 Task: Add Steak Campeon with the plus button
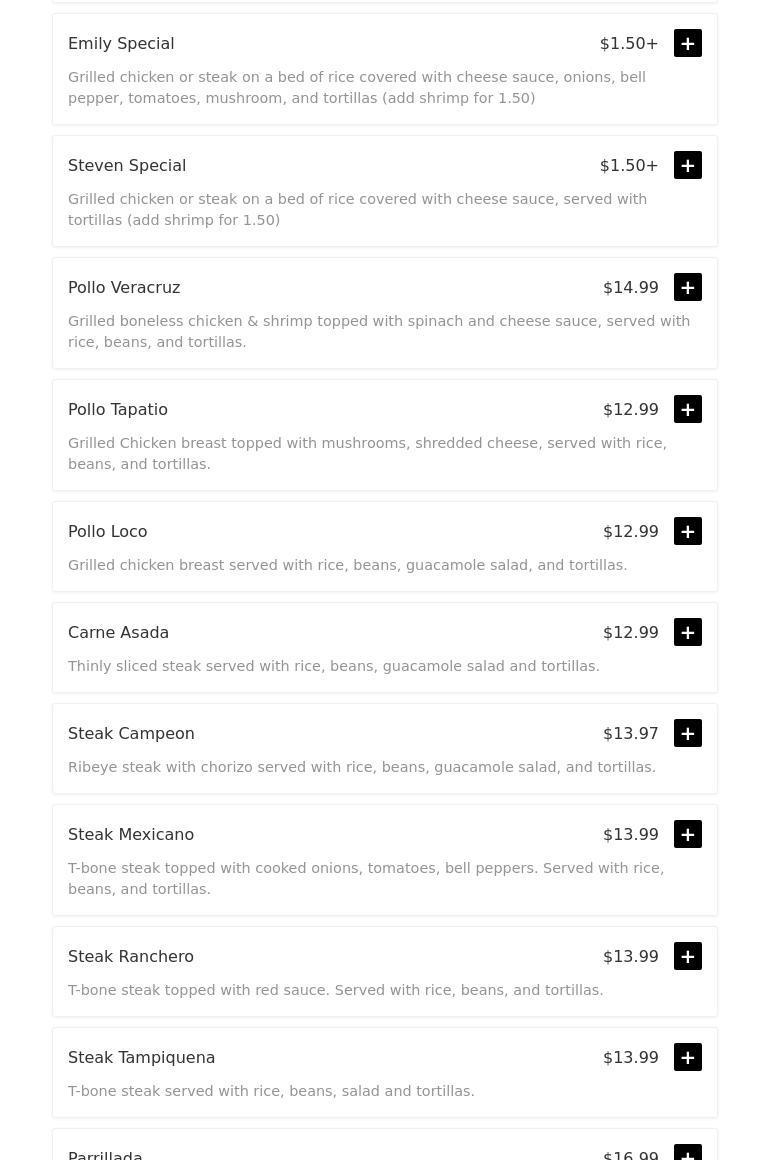tap(688, 733)
